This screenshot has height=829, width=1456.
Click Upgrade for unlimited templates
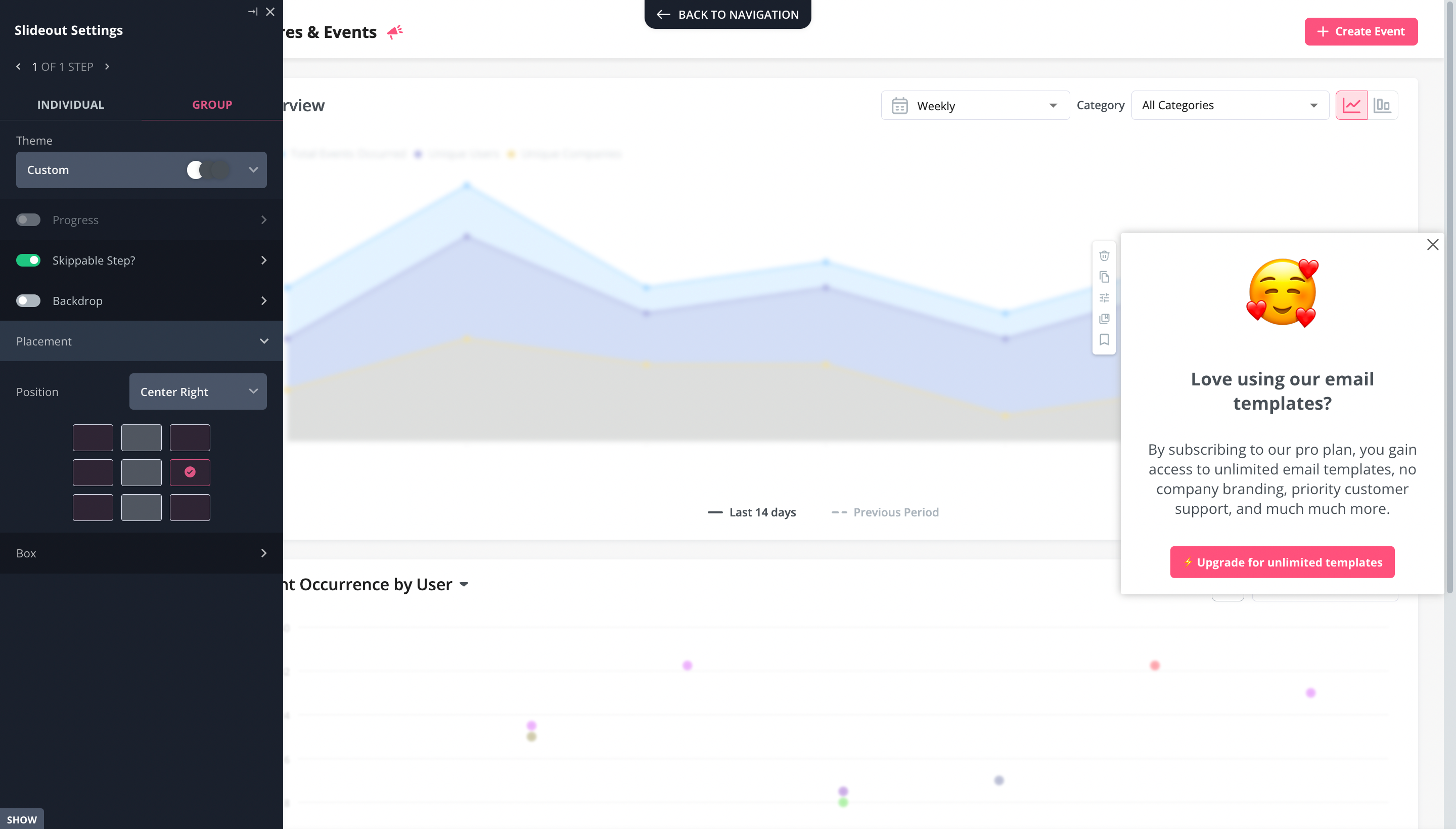1282,562
